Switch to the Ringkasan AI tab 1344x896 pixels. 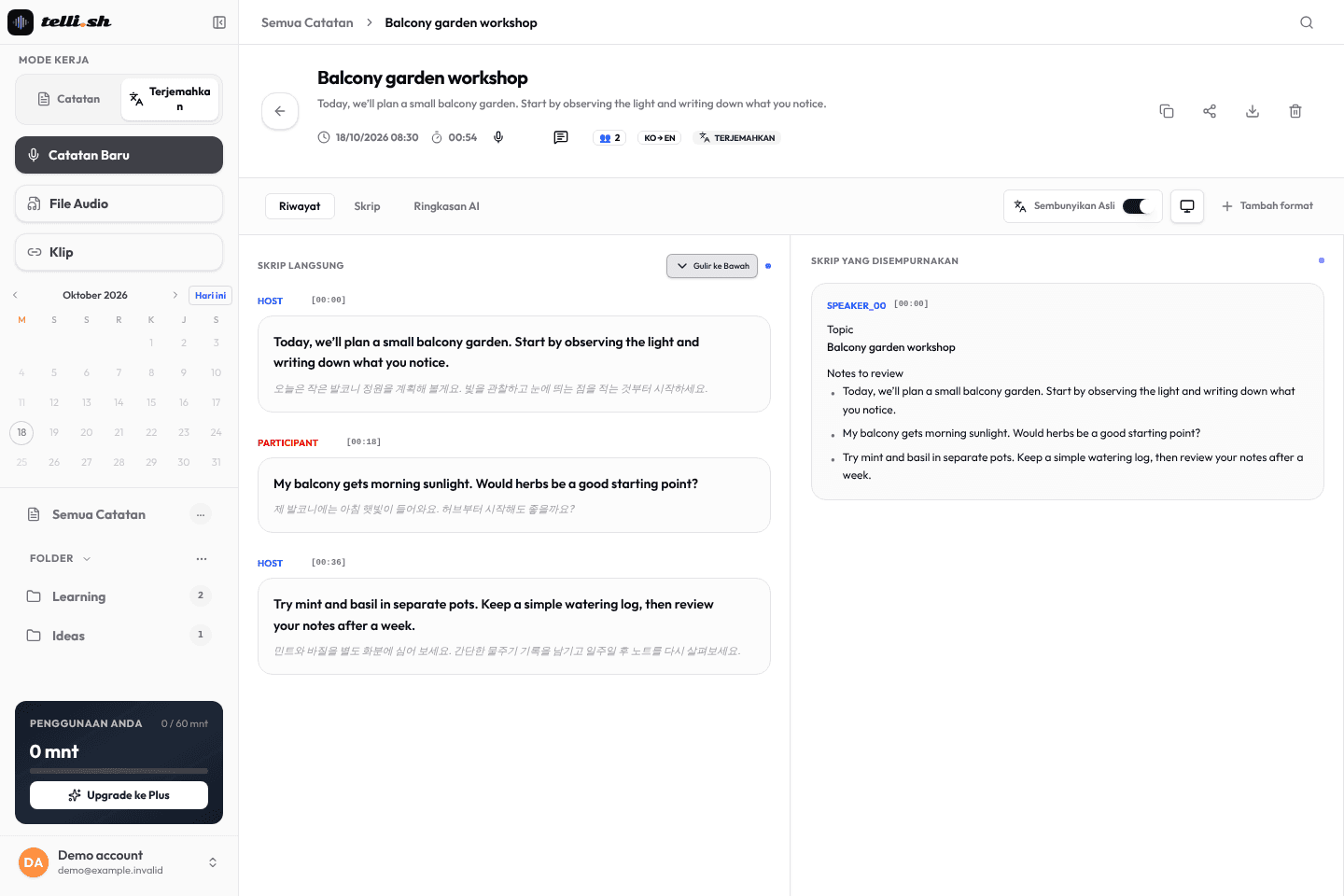click(446, 206)
